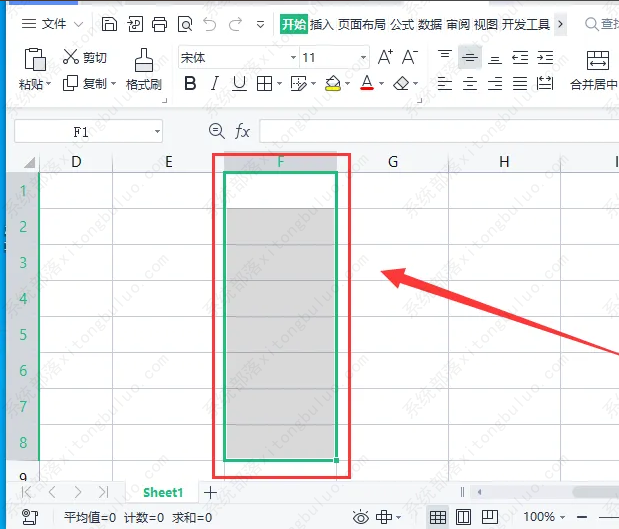Click the draw border icon
The height and width of the screenshot is (529, 619).
298,83
